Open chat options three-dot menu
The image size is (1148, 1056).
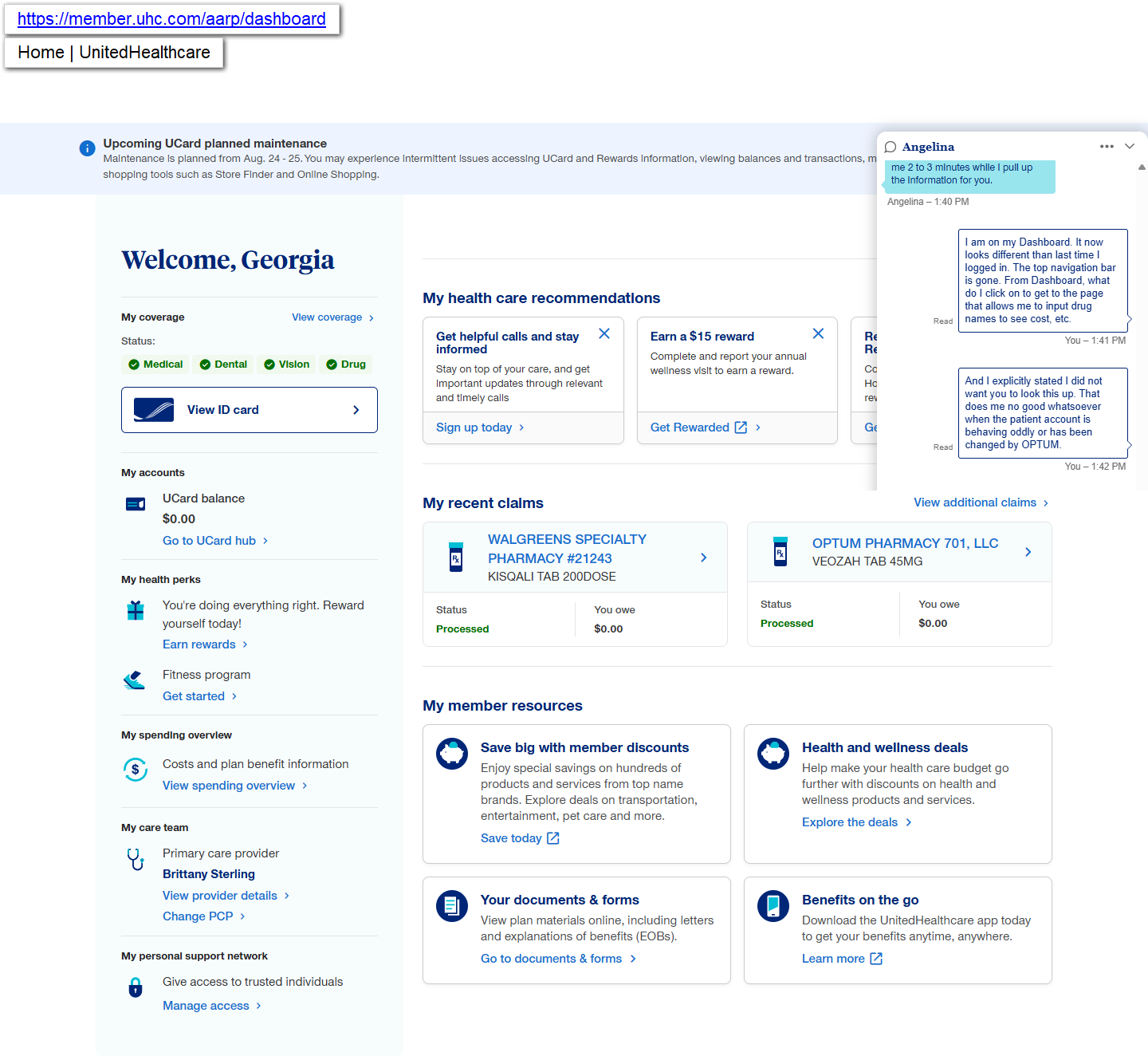pyautogui.click(x=1107, y=146)
